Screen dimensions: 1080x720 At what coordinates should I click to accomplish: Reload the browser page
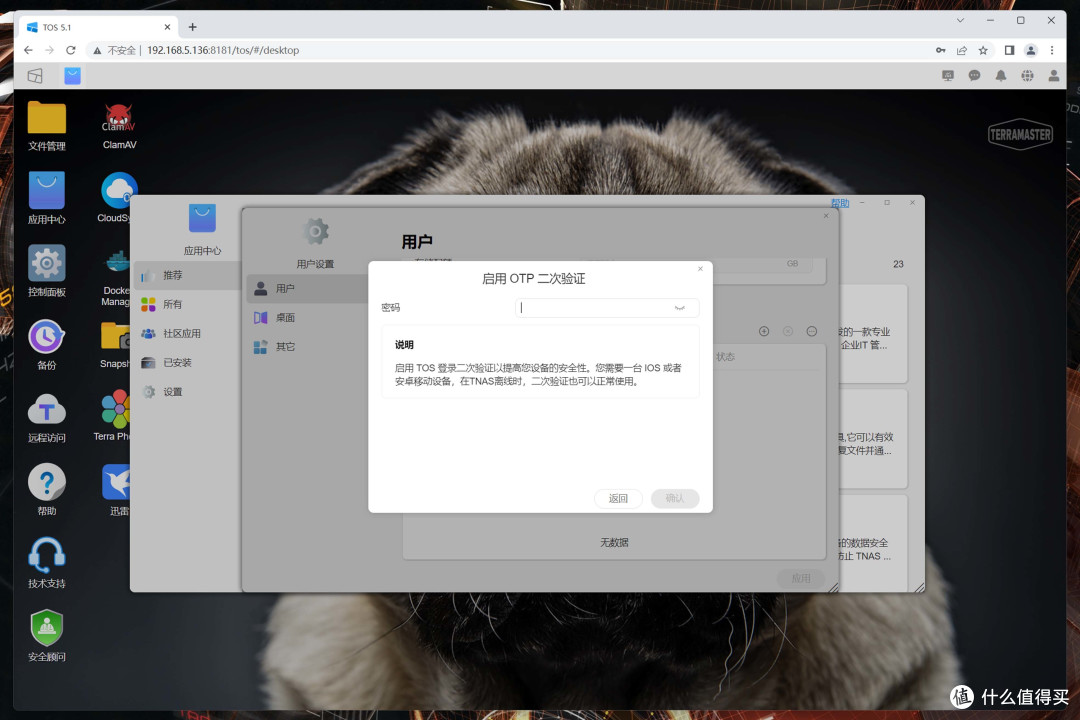(x=70, y=50)
